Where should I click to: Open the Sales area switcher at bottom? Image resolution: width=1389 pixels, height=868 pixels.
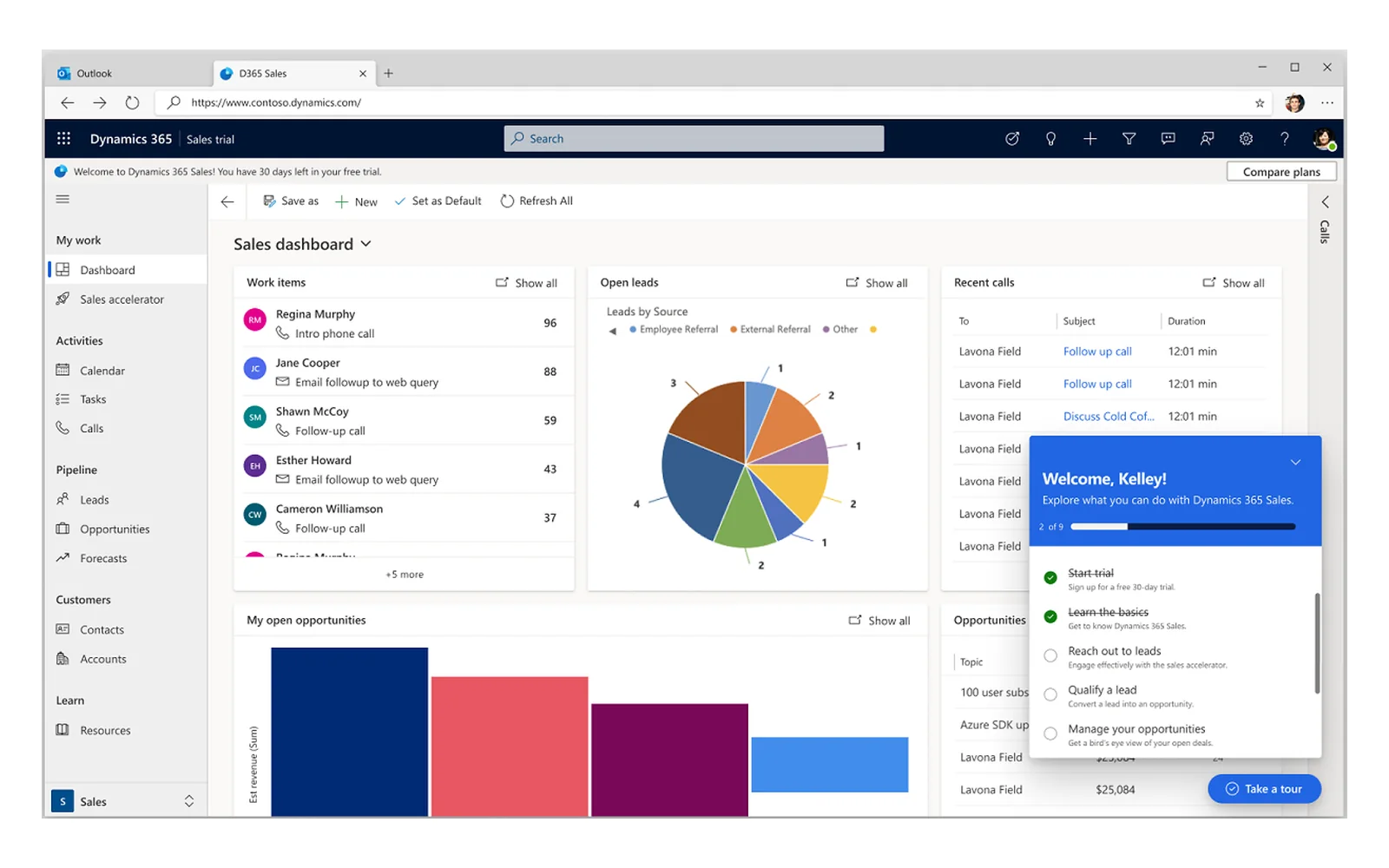(125, 801)
